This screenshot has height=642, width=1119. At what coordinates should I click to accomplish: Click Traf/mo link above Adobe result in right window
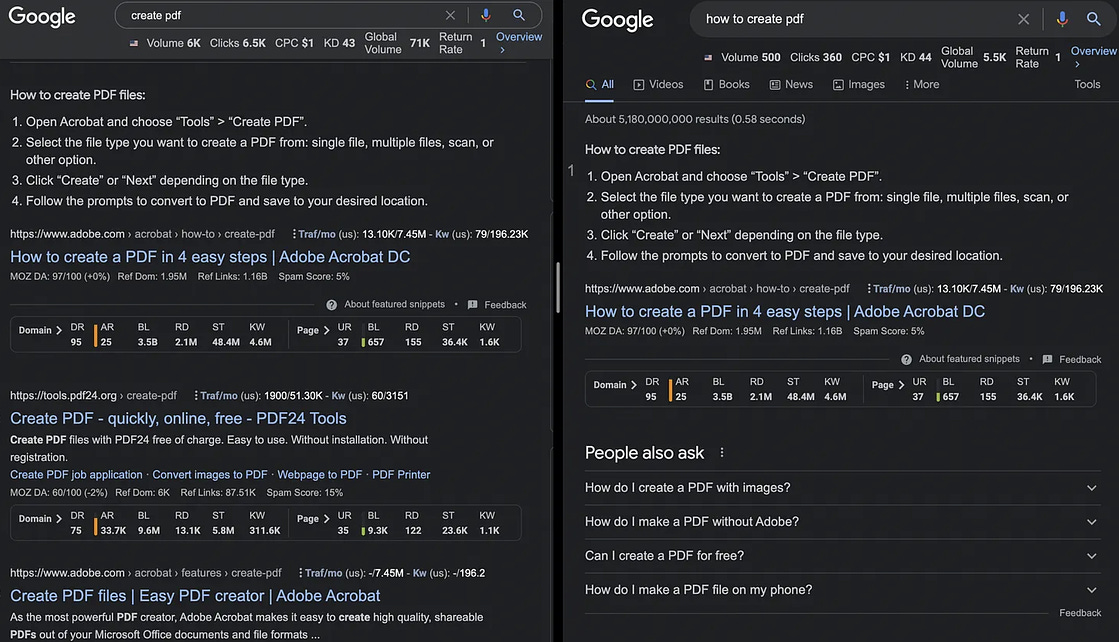(x=892, y=289)
